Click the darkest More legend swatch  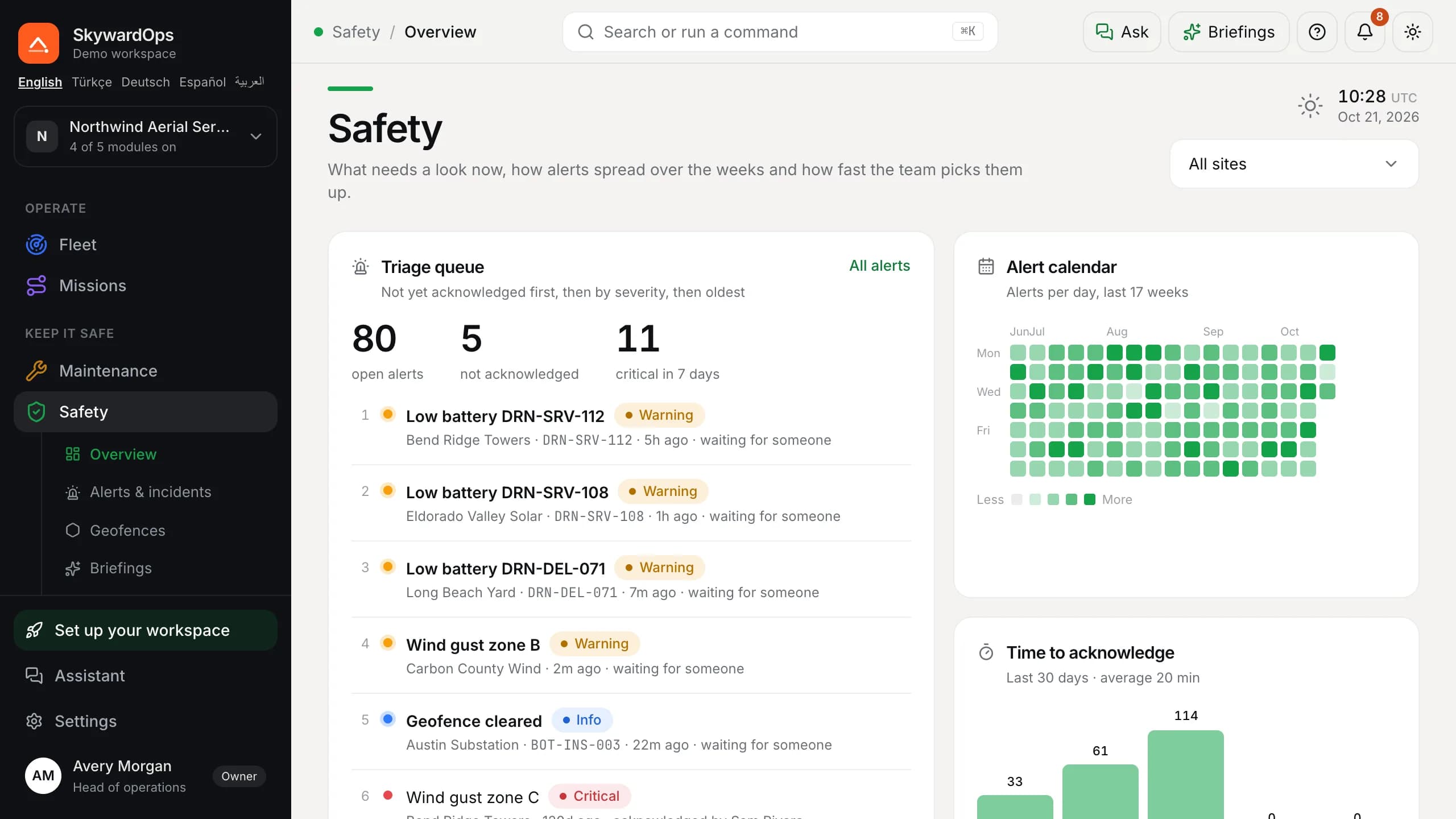1090,499
